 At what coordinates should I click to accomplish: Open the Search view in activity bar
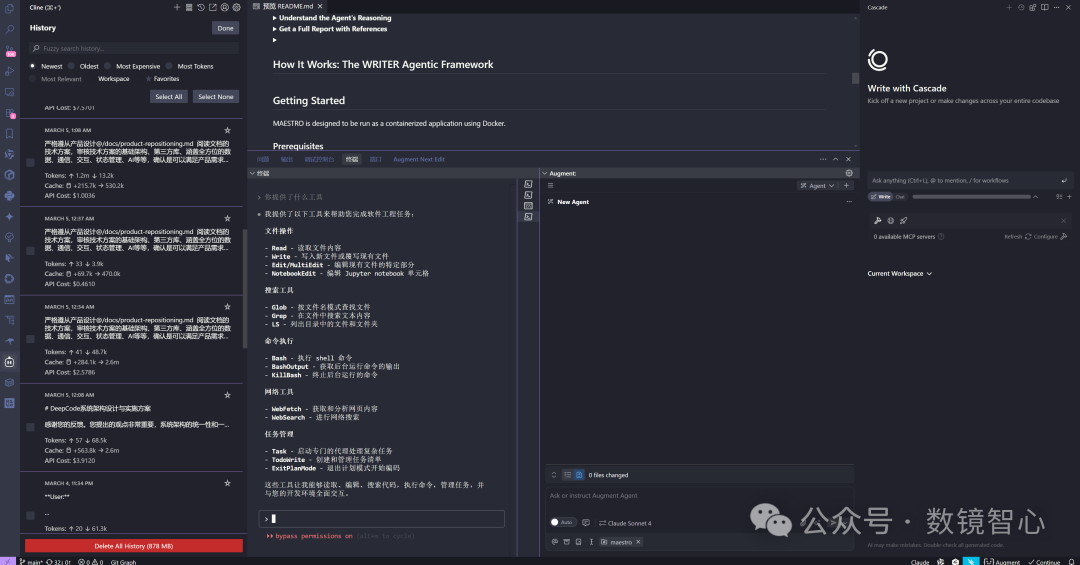click(x=10, y=30)
